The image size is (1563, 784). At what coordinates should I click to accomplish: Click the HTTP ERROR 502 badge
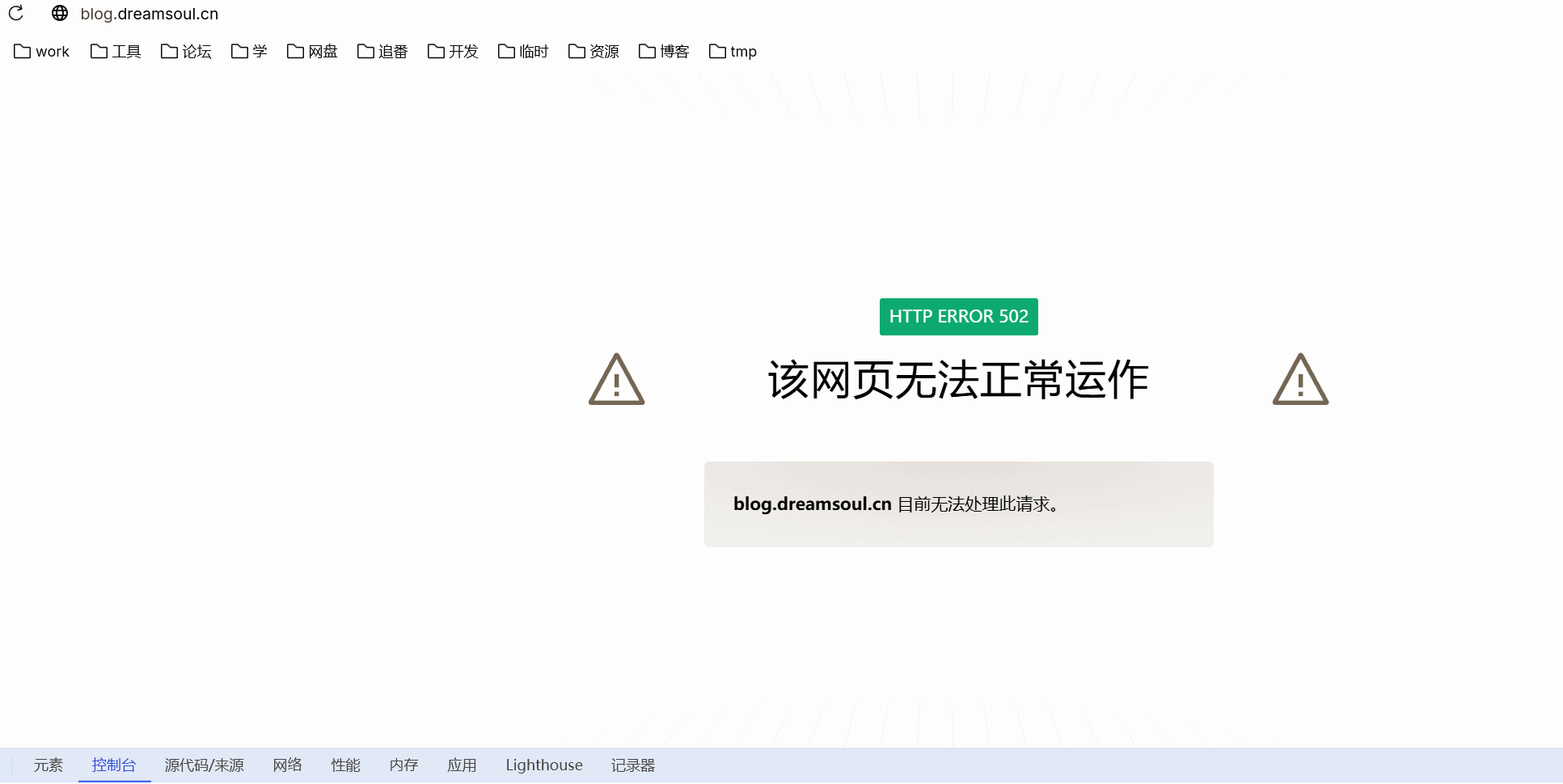(x=959, y=317)
